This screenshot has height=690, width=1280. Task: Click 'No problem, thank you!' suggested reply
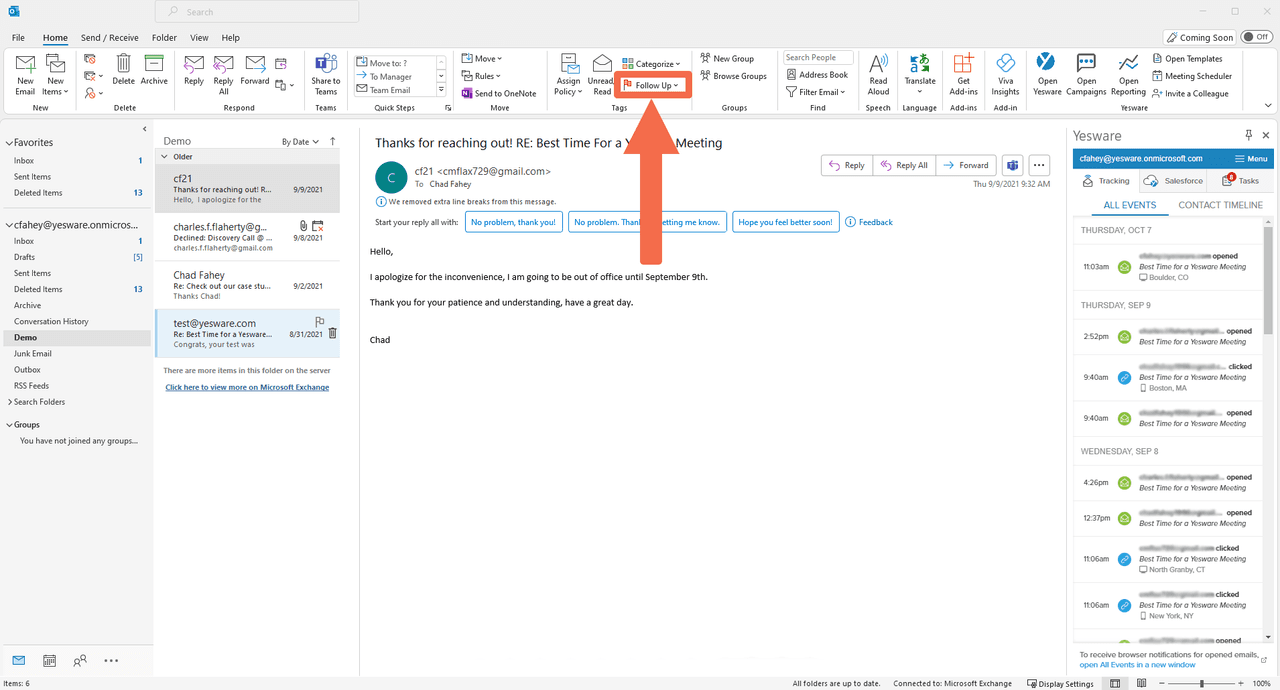(x=513, y=222)
